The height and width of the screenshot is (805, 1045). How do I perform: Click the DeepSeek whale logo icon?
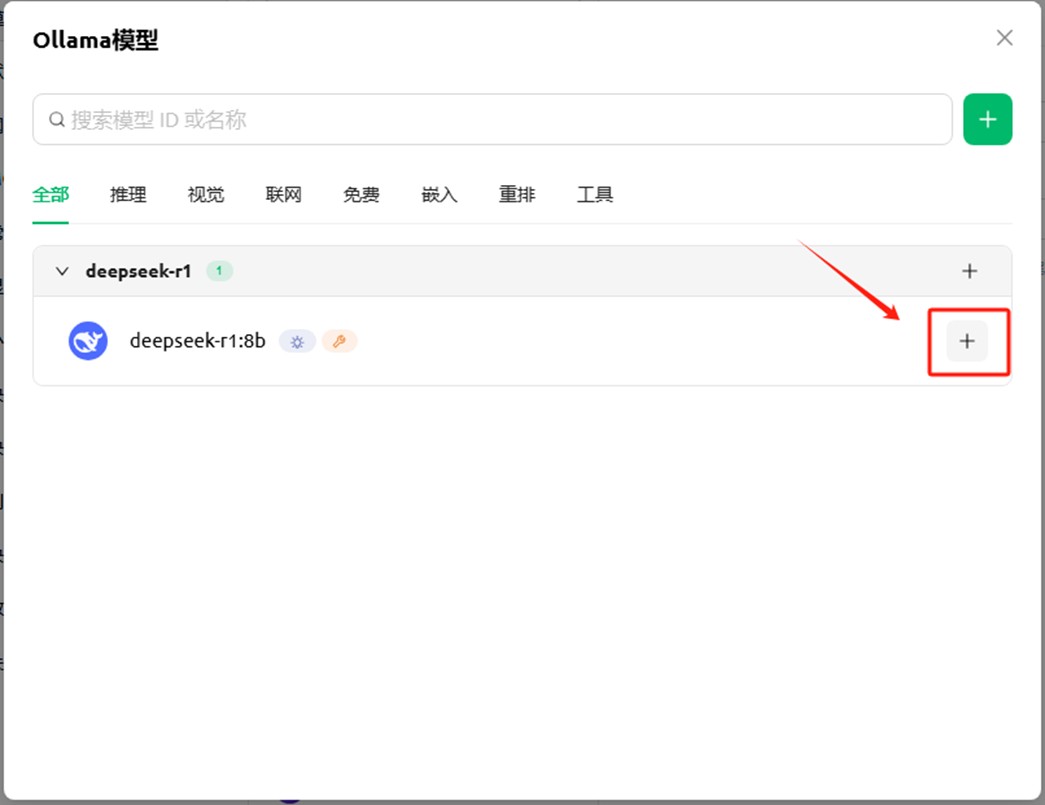click(88, 341)
